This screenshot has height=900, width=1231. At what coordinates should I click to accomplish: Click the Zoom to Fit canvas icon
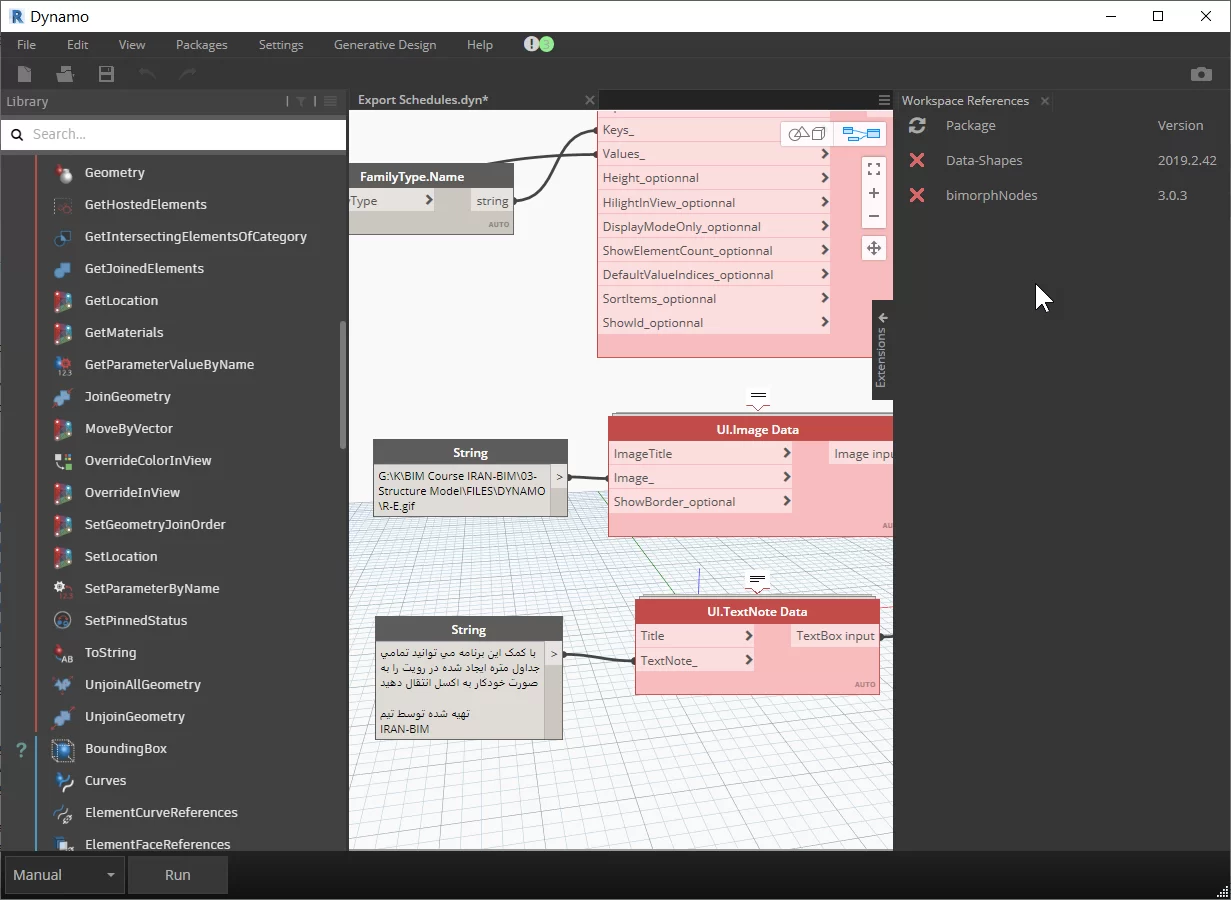coord(873,169)
